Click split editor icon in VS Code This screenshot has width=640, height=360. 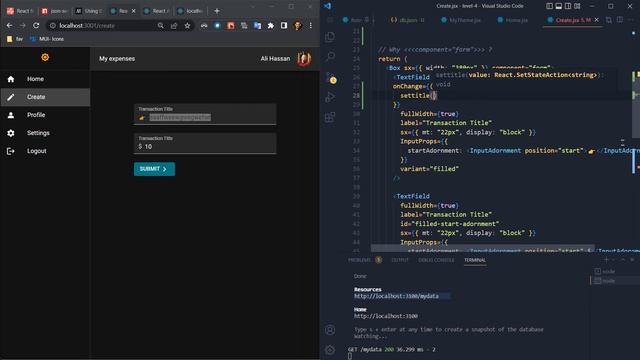click(x=620, y=20)
